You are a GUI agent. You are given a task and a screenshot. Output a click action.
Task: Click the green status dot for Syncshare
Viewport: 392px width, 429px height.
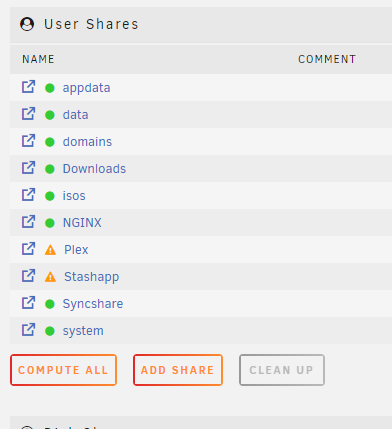[x=50, y=304]
